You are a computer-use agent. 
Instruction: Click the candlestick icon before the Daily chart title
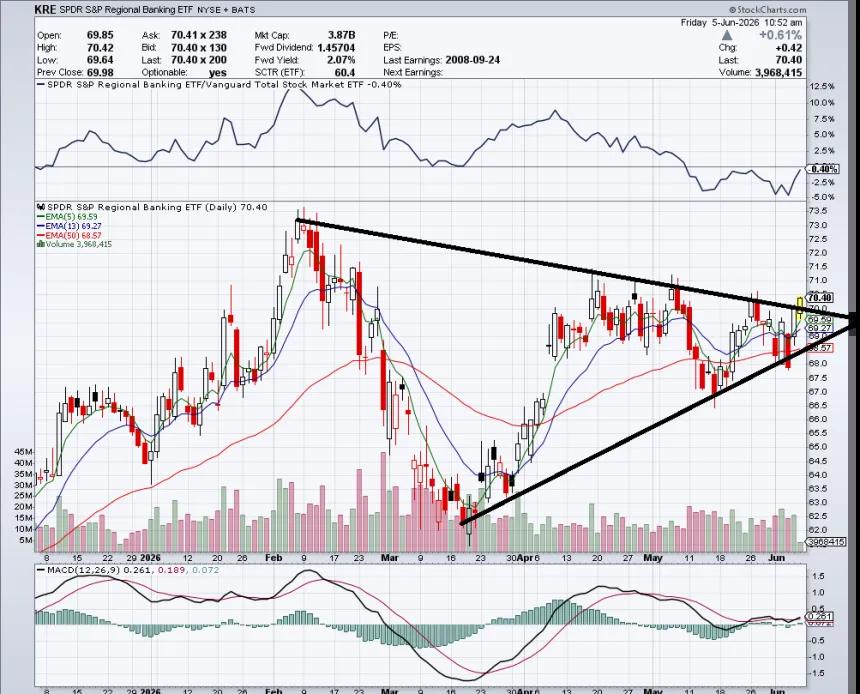pos(41,207)
